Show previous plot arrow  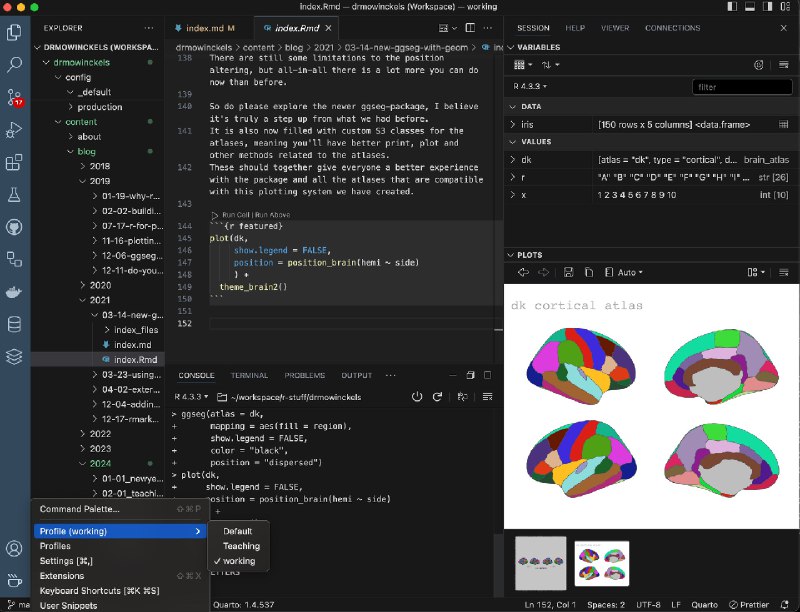point(523,272)
